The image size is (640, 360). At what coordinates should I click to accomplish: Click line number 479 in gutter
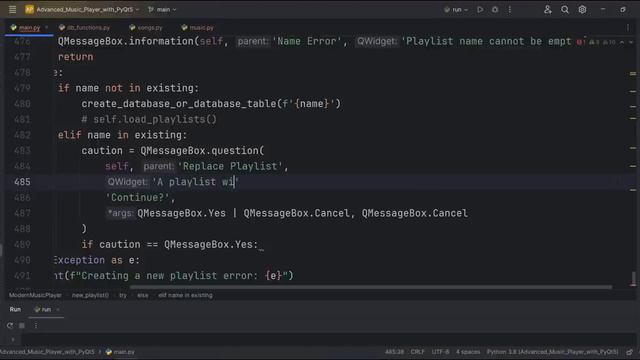click(x=22, y=88)
